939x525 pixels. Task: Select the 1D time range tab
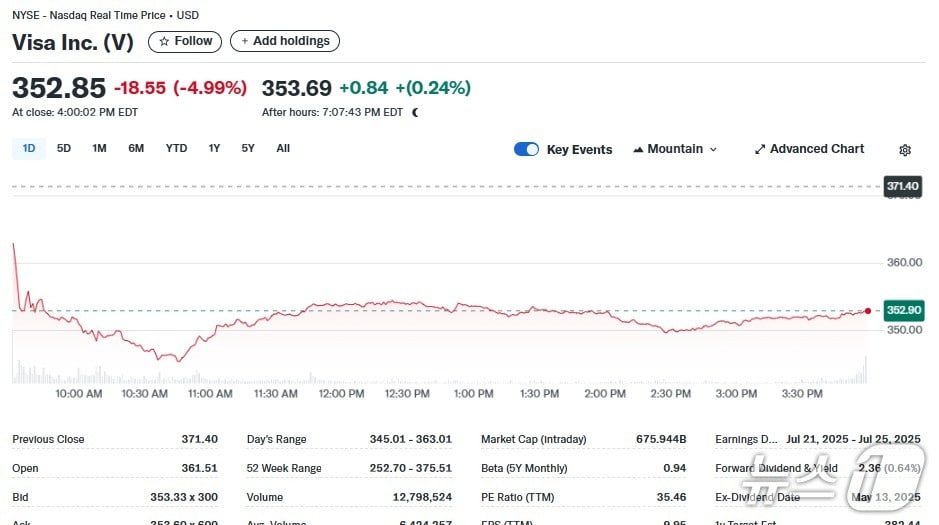[x=29, y=149]
